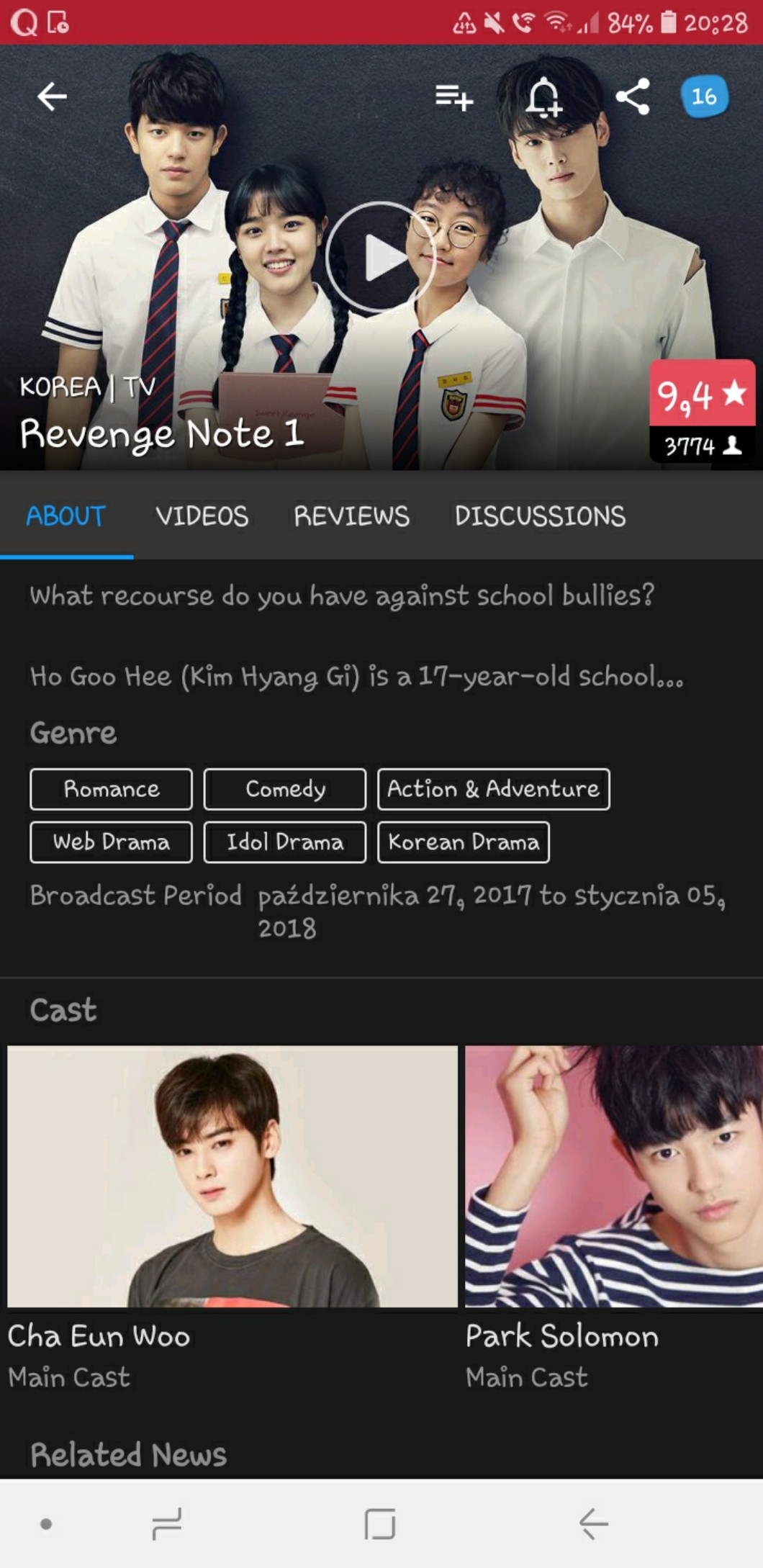Open the blue 16 badge
The width and height of the screenshot is (763, 1568).
coord(704,96)
